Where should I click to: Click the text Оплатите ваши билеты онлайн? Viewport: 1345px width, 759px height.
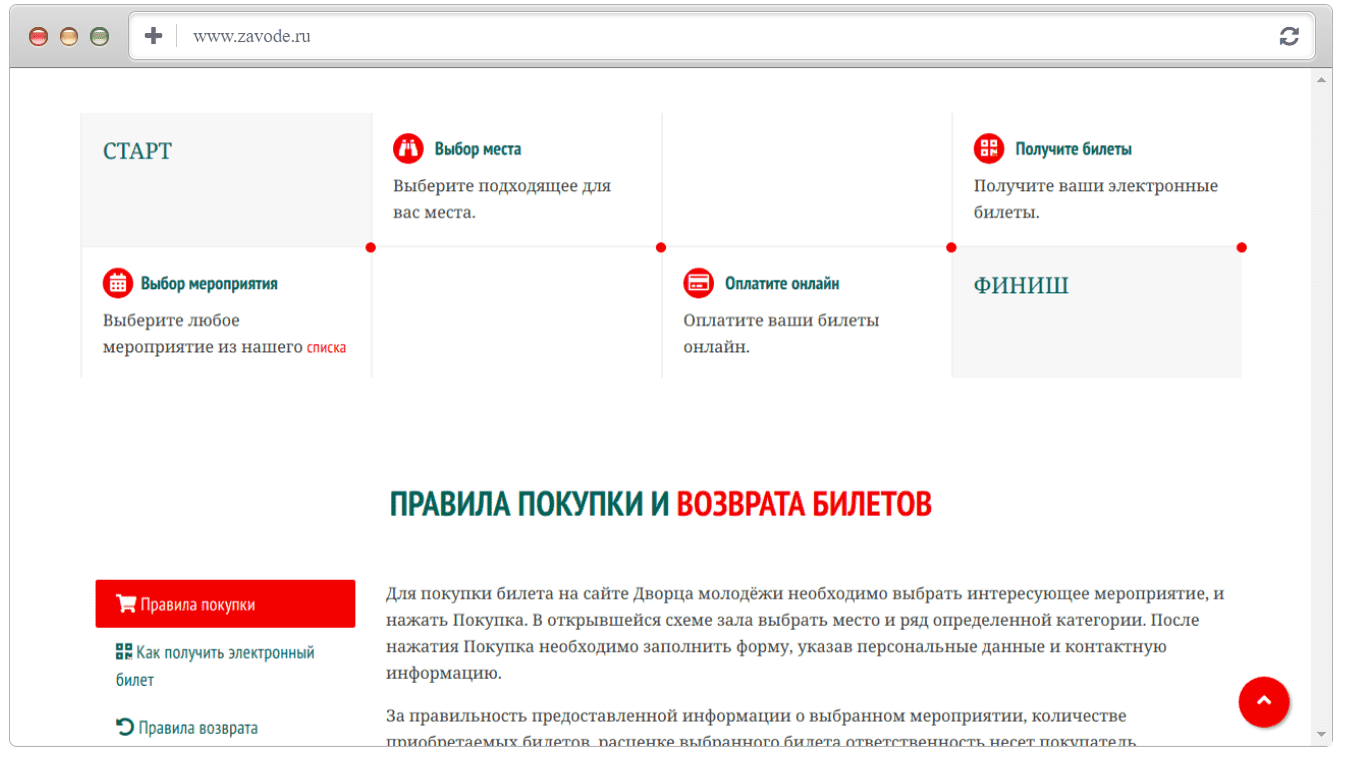tap(781, 334)
